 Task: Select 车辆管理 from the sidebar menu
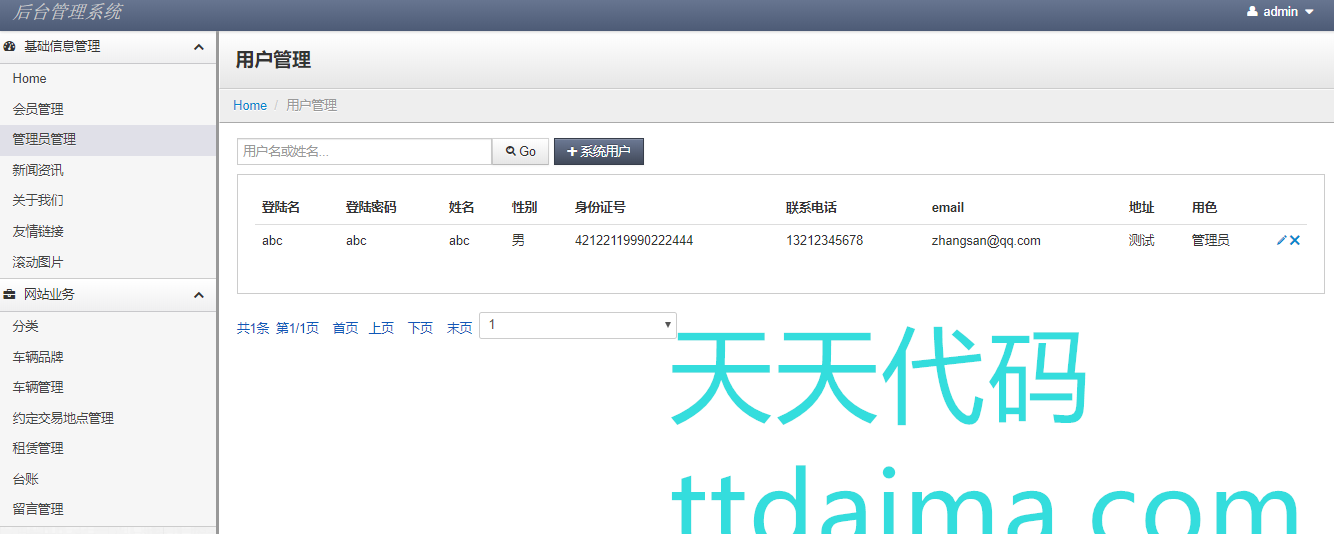(x=38, y=387)
